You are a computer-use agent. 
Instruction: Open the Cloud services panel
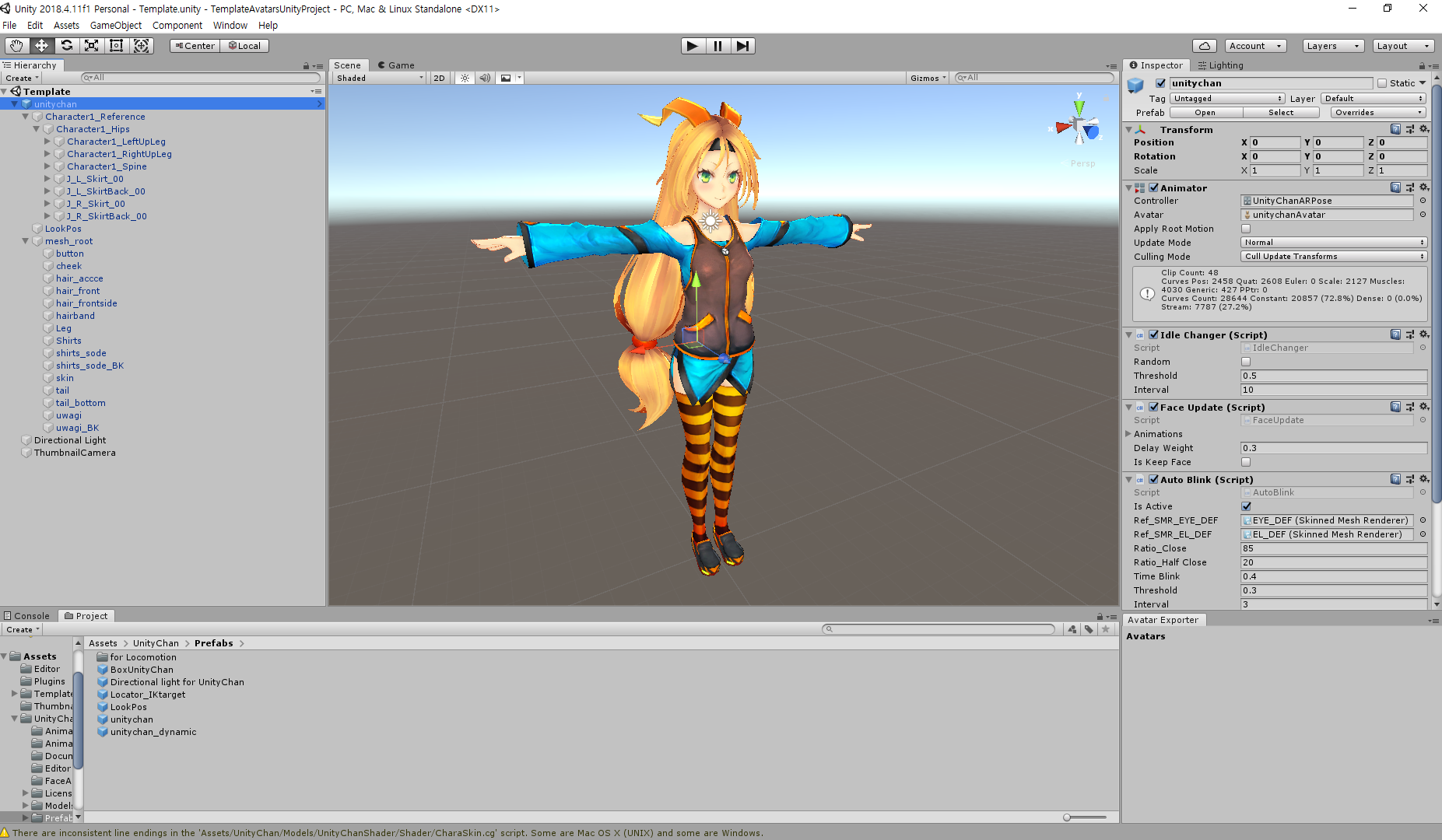click(1205, 46)
